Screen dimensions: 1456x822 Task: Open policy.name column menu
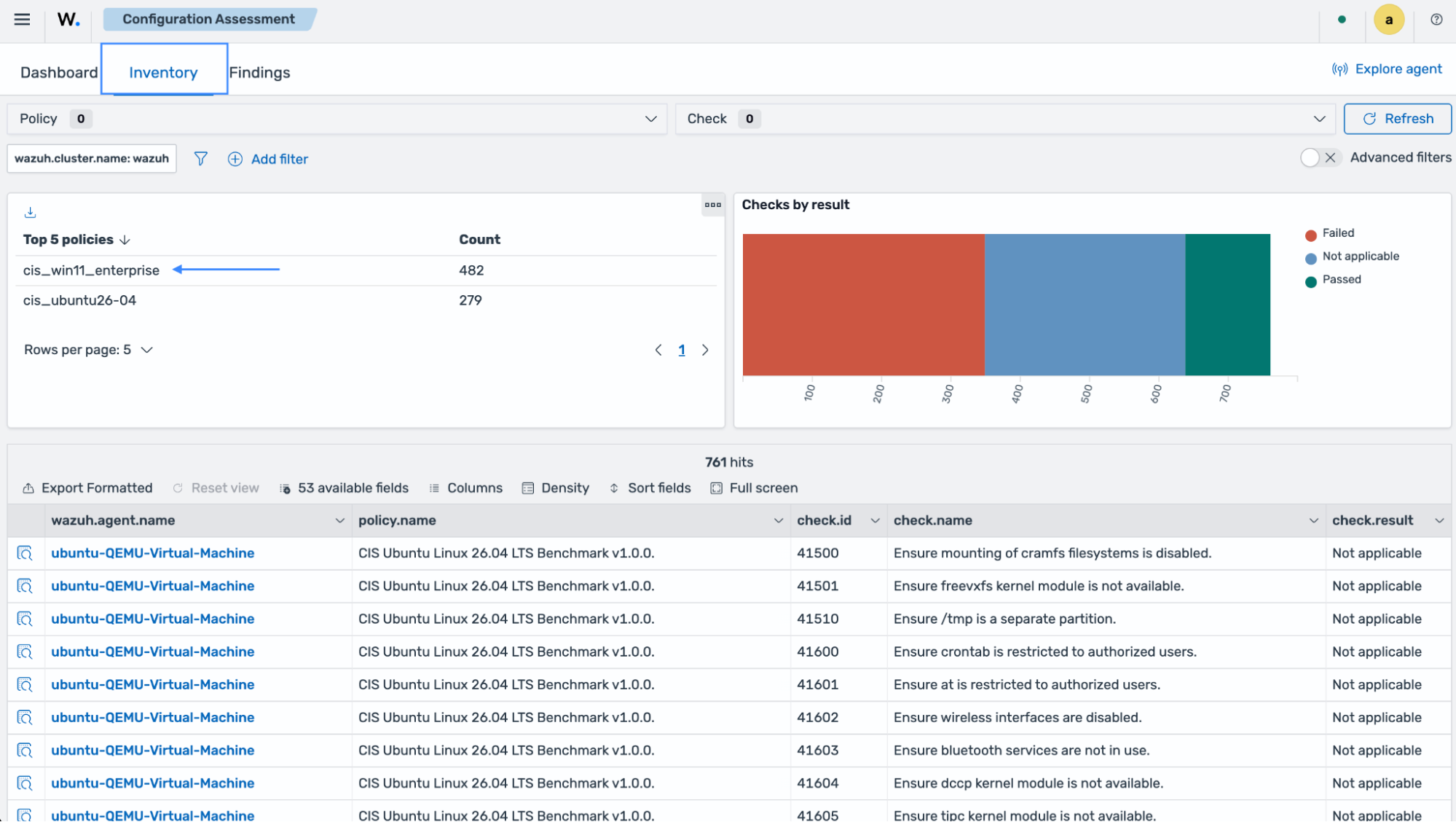click(778, 521)
